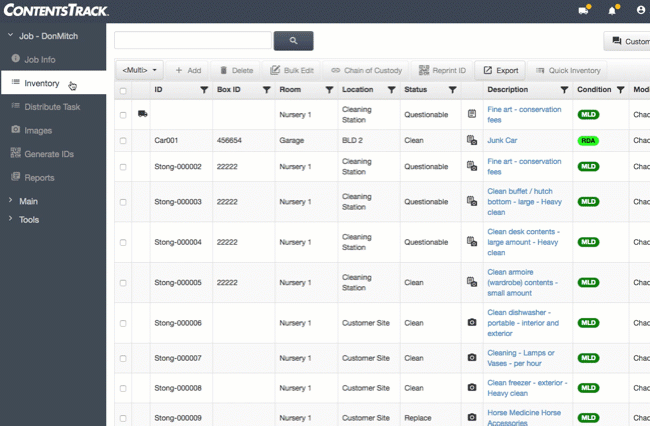Click the magnifier search button
Viewport: 650px width, 426px height.
coord(293,41)
